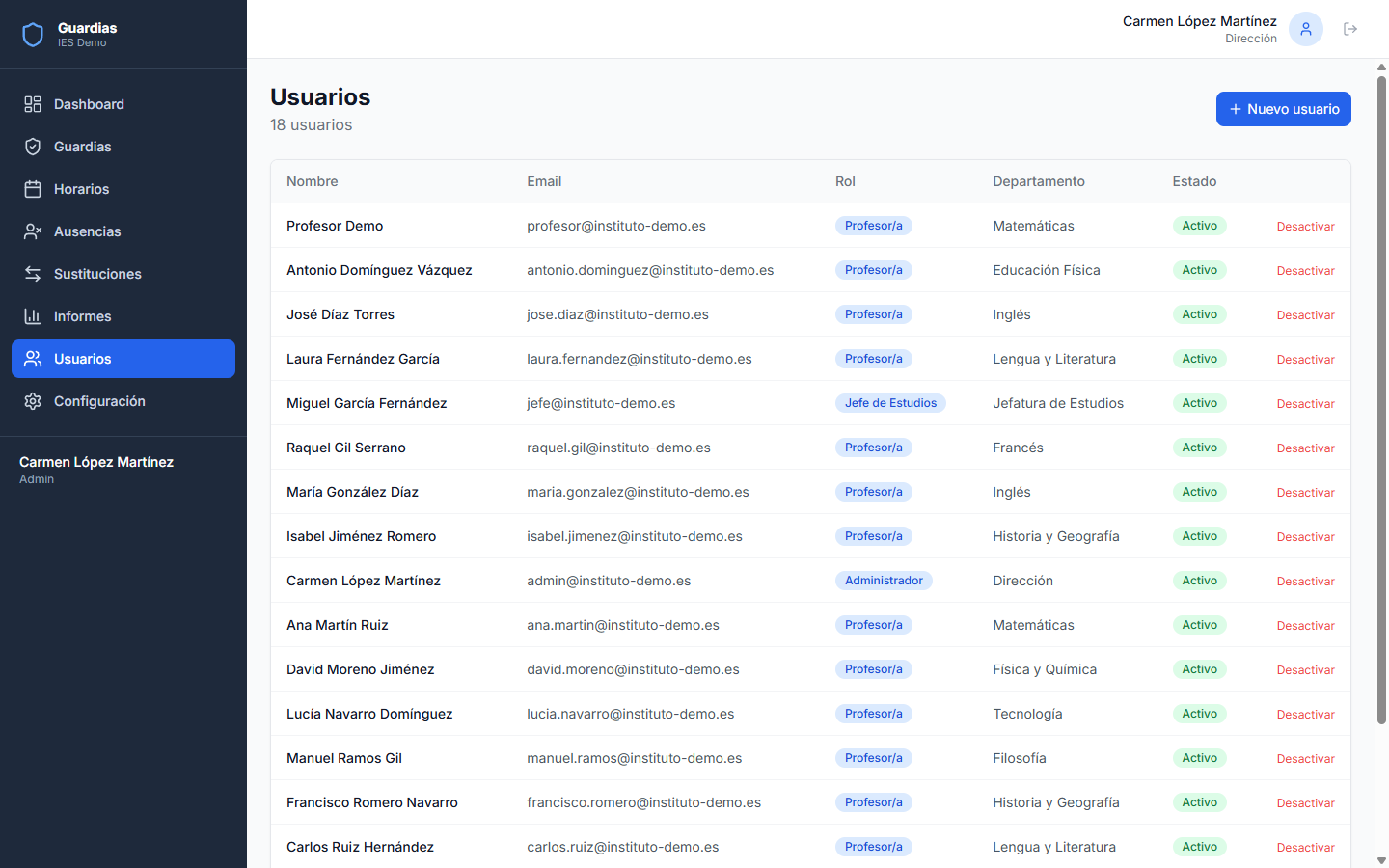Screen dimensions: 1389x868
Task: Select the Usuarios menu item
Action: [x=123, y=359]
